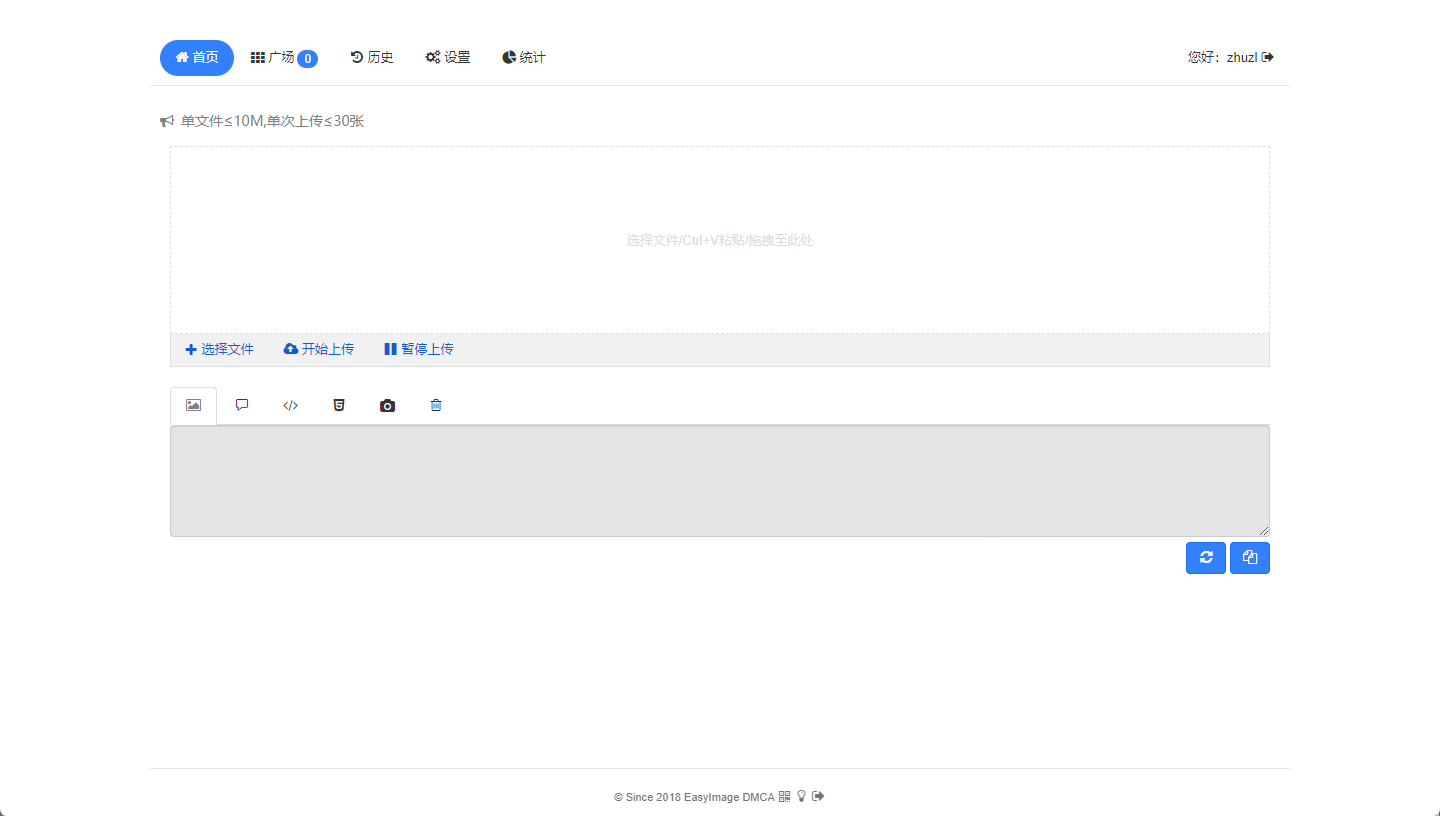Open the 历史 history page
Viewport: 1440px width, 816px height.
click(x=372, y=58)
